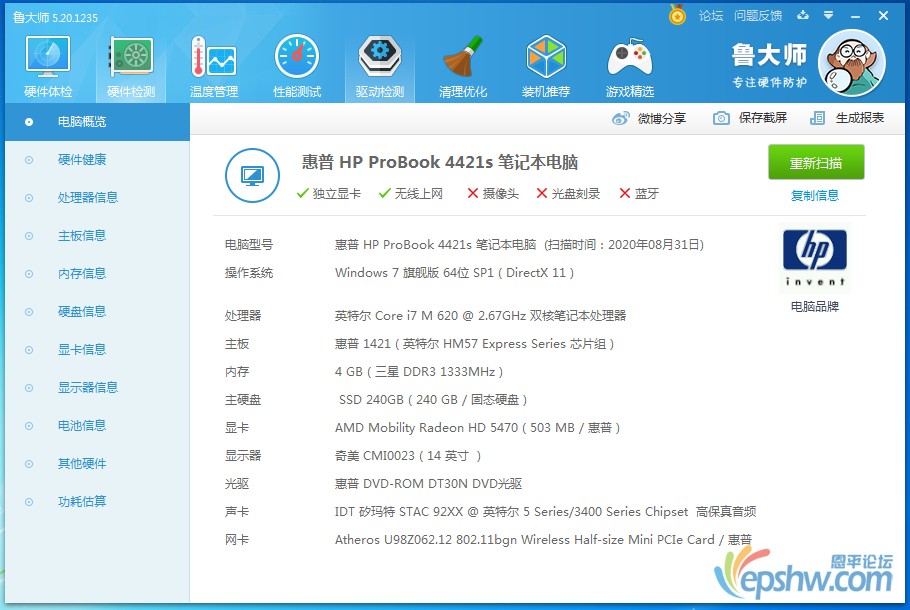Share via 微博分享 Weibo icon
910x610 pixels.
point(649,118)
